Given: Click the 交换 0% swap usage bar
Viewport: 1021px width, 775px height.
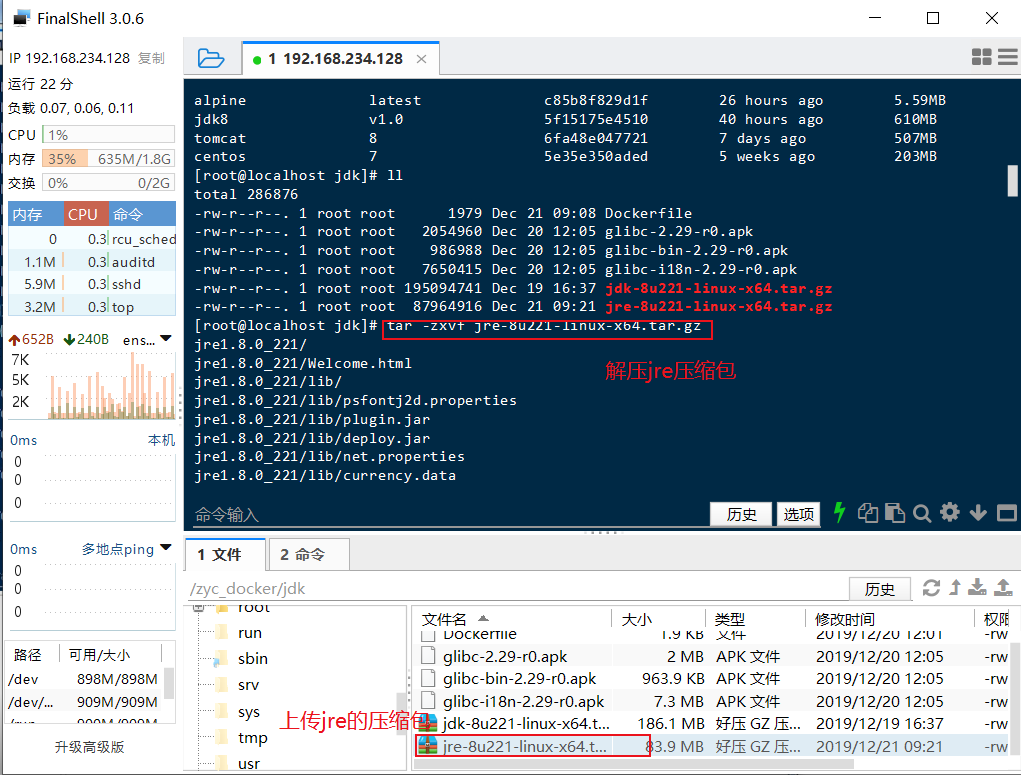Looking at the screenshot, I should [108, 183].
